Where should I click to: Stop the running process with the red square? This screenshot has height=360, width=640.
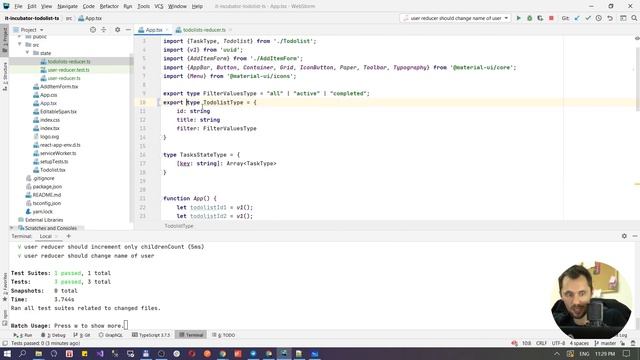(x=551, y=18)
